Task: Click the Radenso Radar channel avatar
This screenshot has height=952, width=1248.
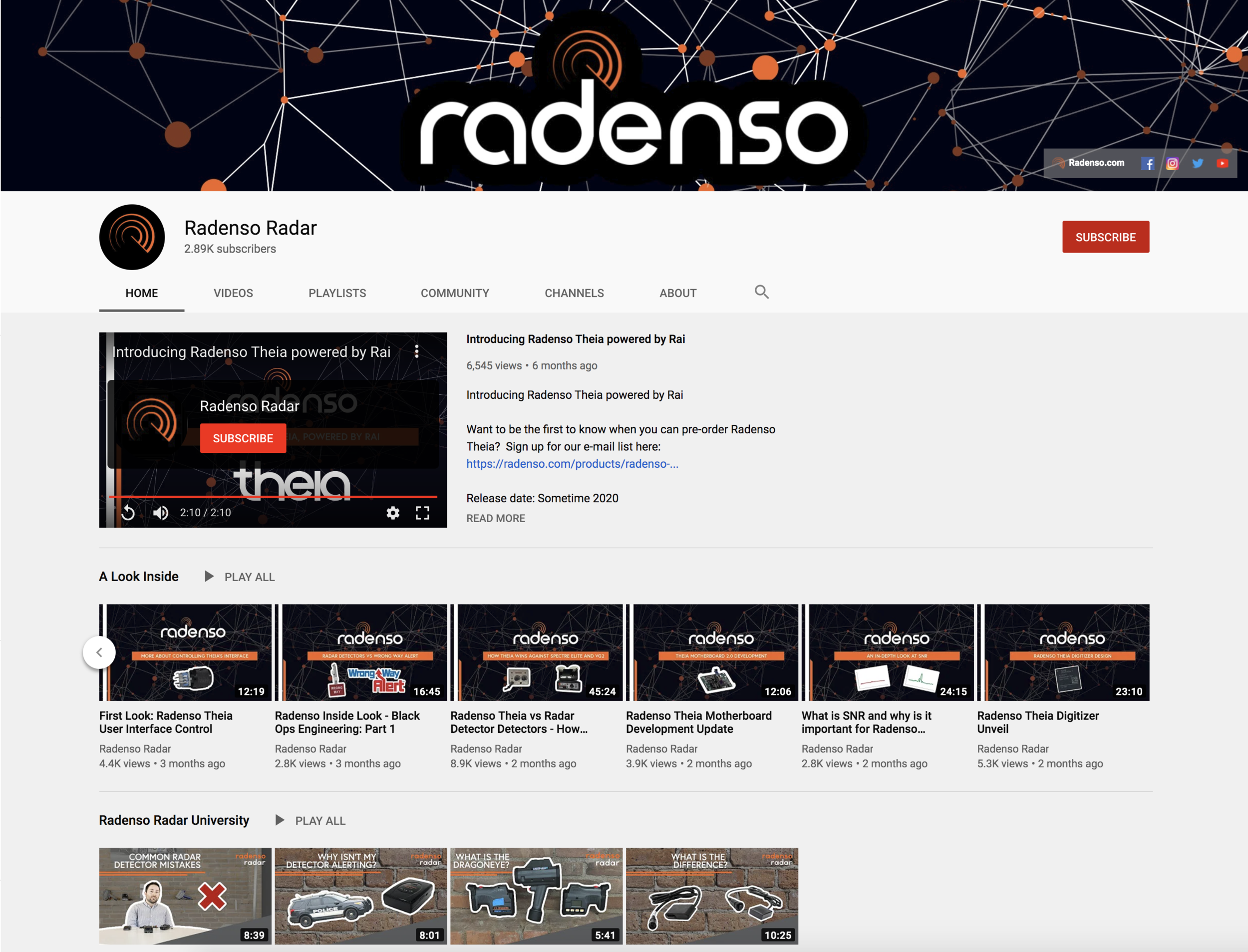Action: [132, 237]
